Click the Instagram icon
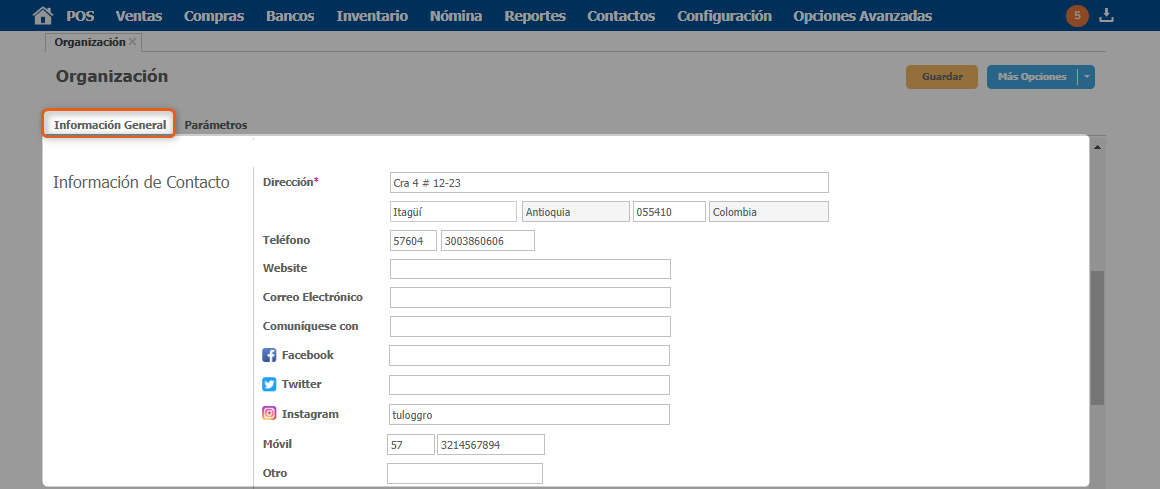1160x489 pixels. (269, 413)
